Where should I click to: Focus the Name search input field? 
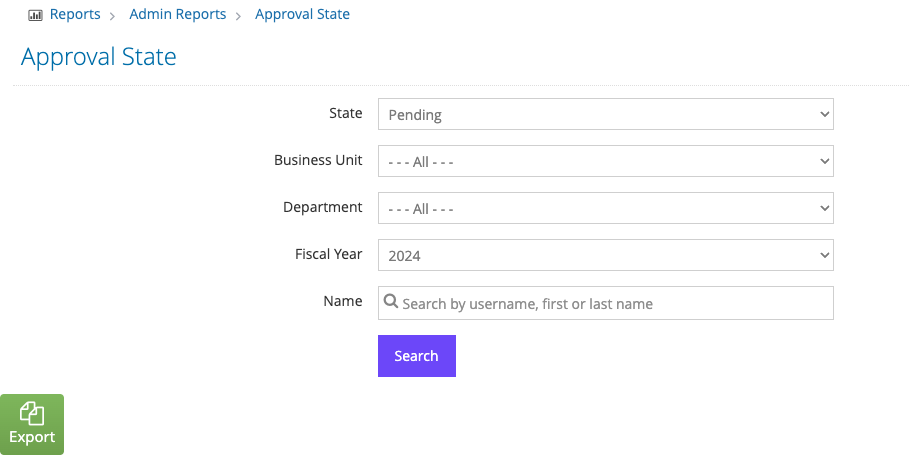[x=606, y=303]
